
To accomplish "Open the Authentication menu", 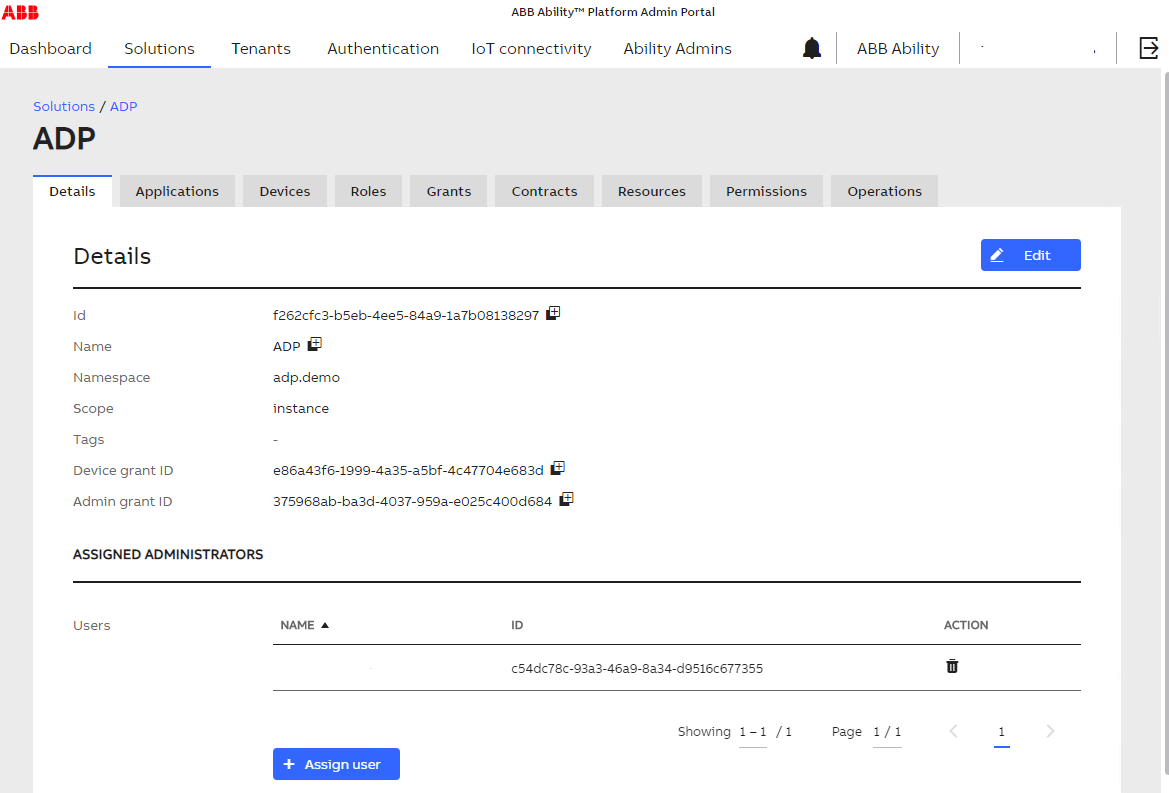I will pos(383,48).
